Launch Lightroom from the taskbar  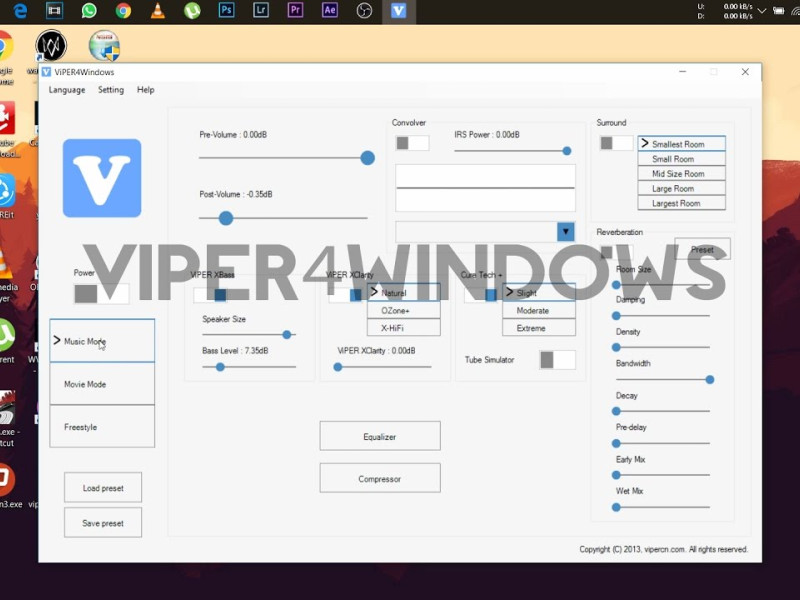pos(261,10)
